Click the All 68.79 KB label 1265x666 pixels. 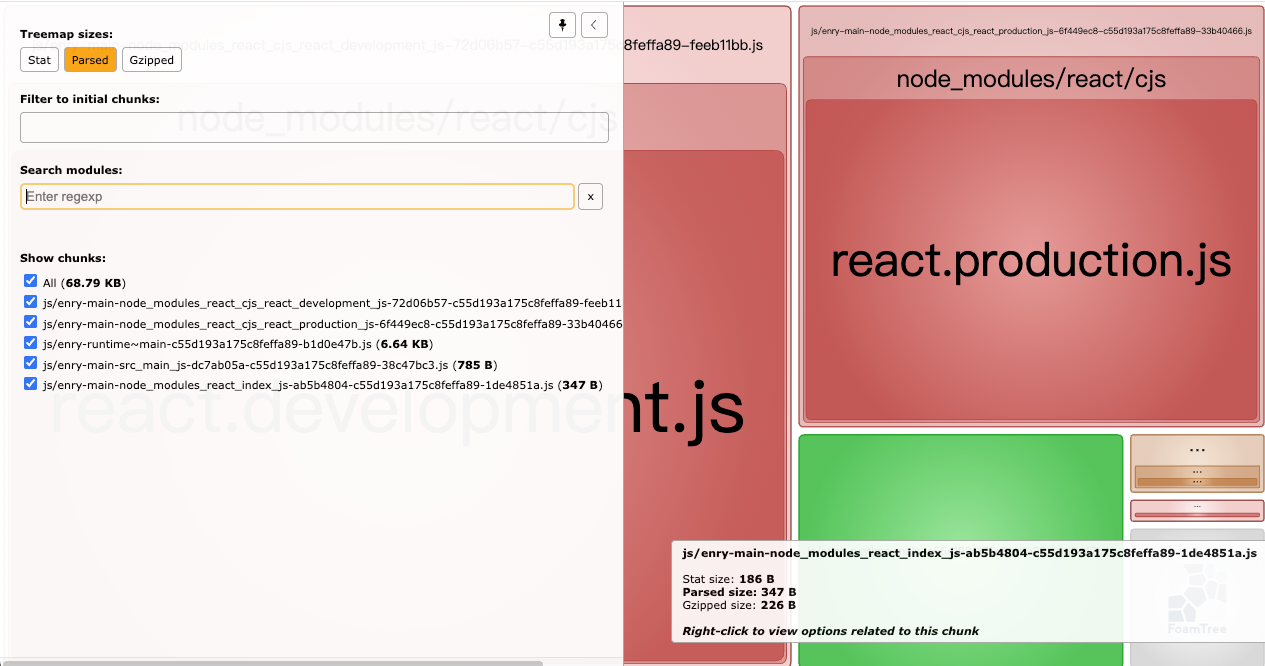coord(84,283)
